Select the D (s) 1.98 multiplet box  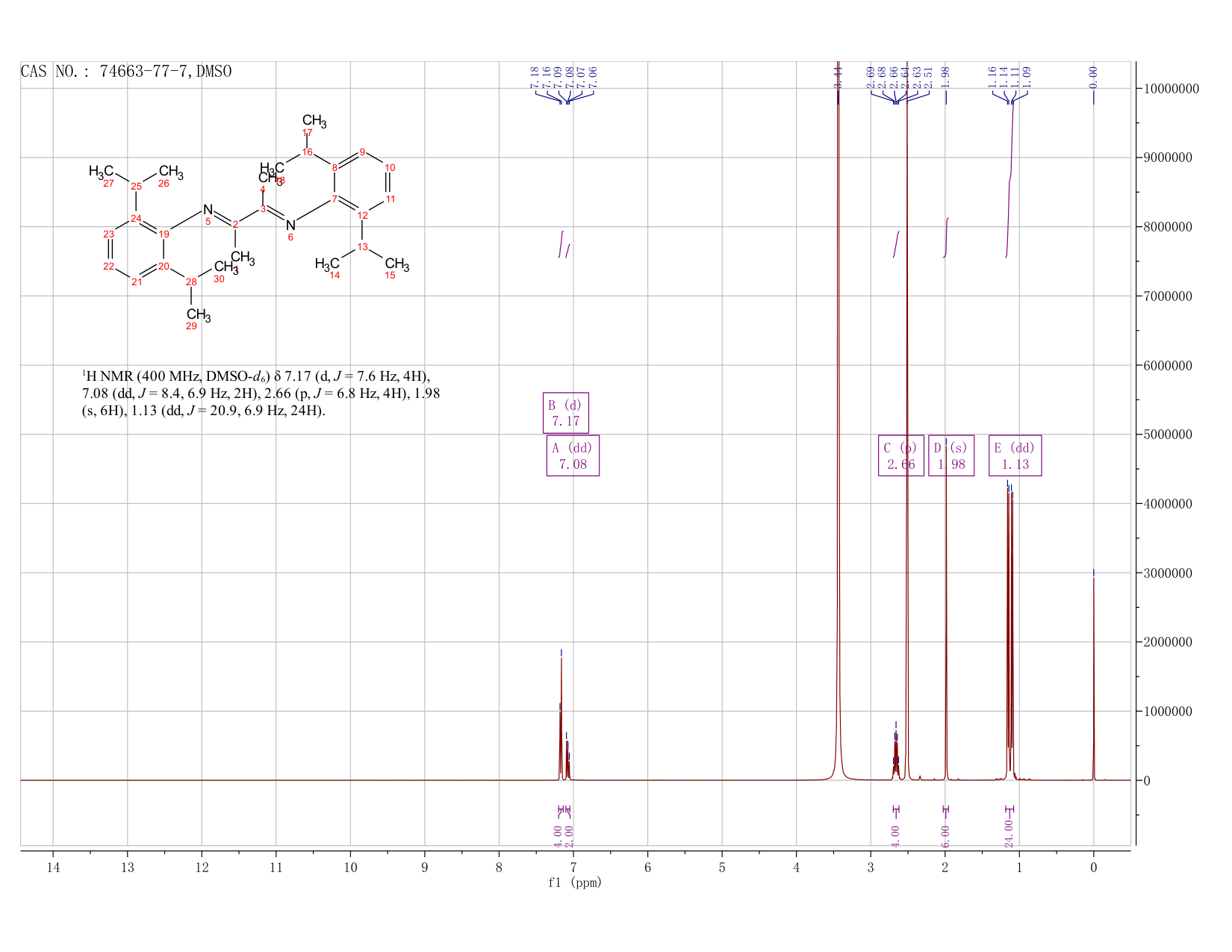tap(951, 455)
